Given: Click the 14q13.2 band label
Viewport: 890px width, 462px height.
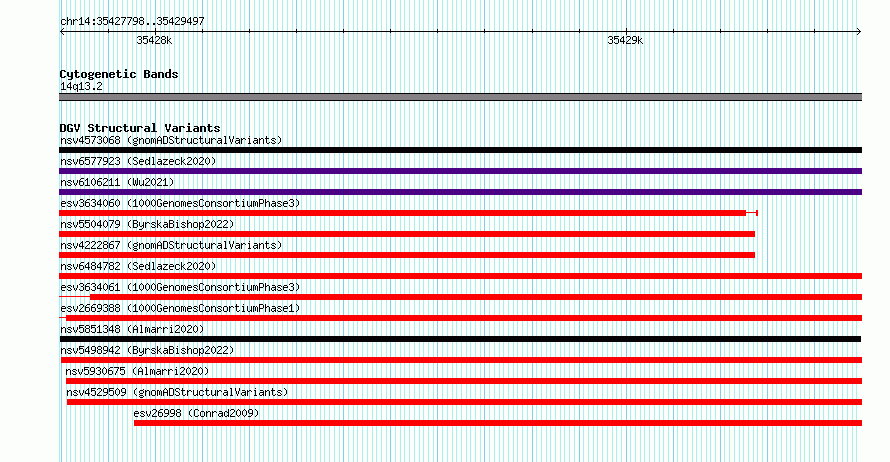Looking at the screenshot, I should coord(81,86).
